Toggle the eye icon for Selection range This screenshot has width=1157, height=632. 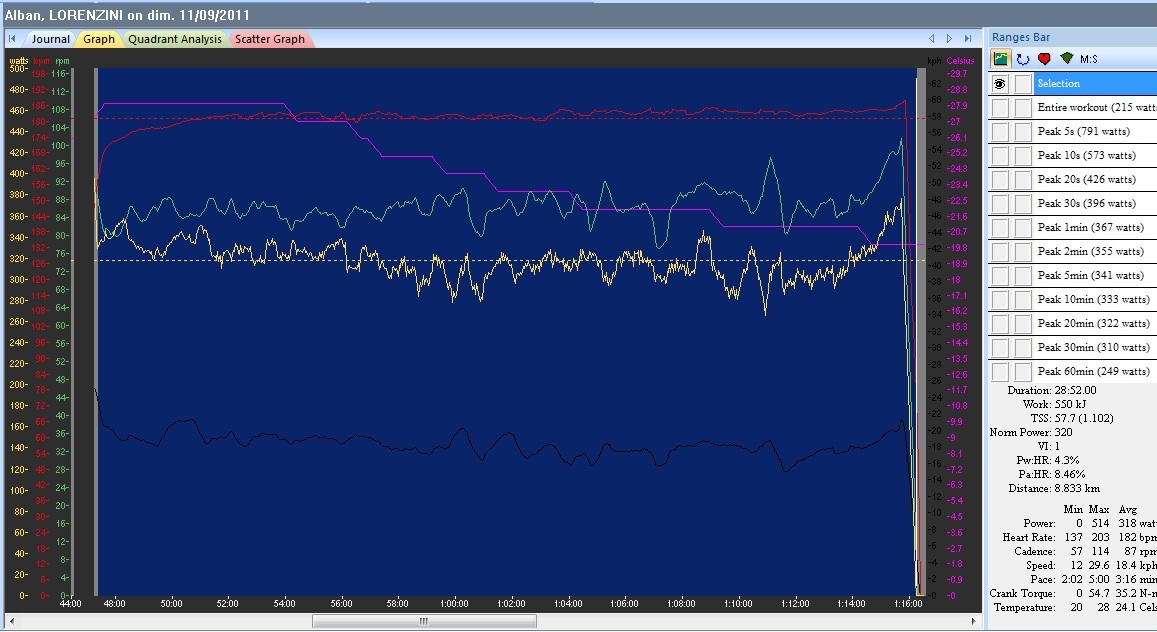click(1000, 84)
